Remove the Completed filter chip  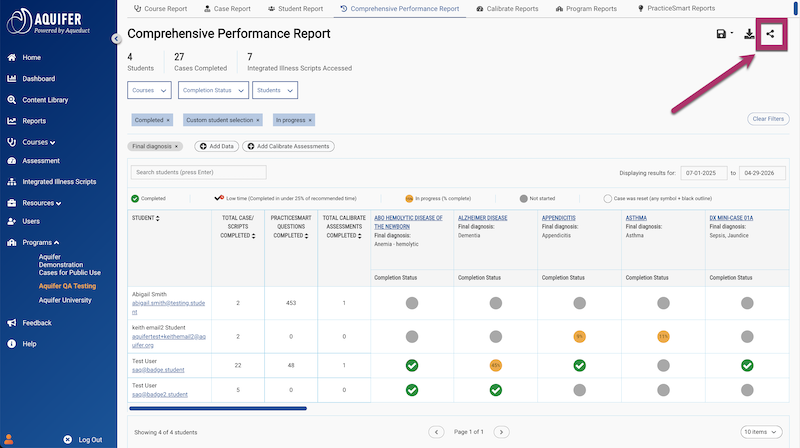click(168, 120)
